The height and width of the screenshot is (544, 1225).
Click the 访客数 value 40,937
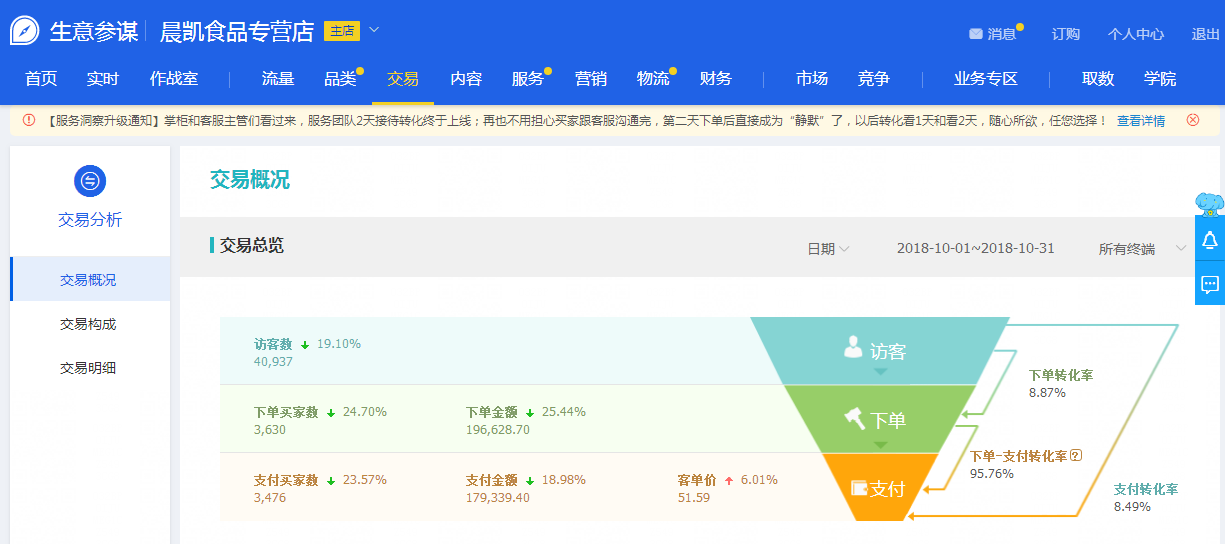pyautogui.click(x=273, y=361)
